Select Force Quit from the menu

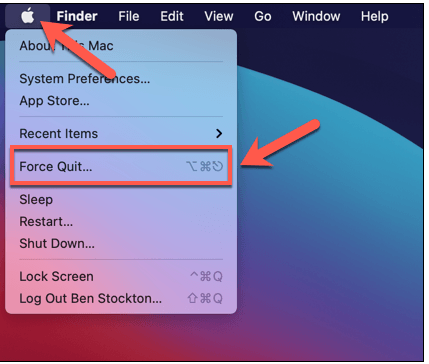tap(121, 166)
